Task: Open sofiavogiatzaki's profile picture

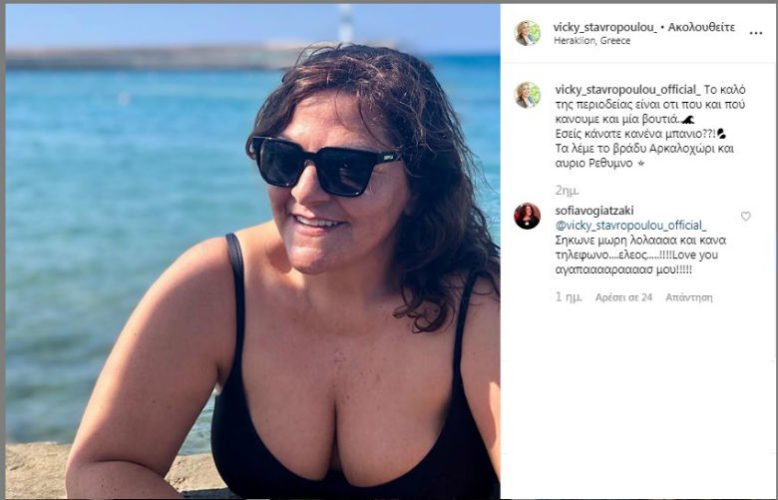Action: [x=527, y=215]
